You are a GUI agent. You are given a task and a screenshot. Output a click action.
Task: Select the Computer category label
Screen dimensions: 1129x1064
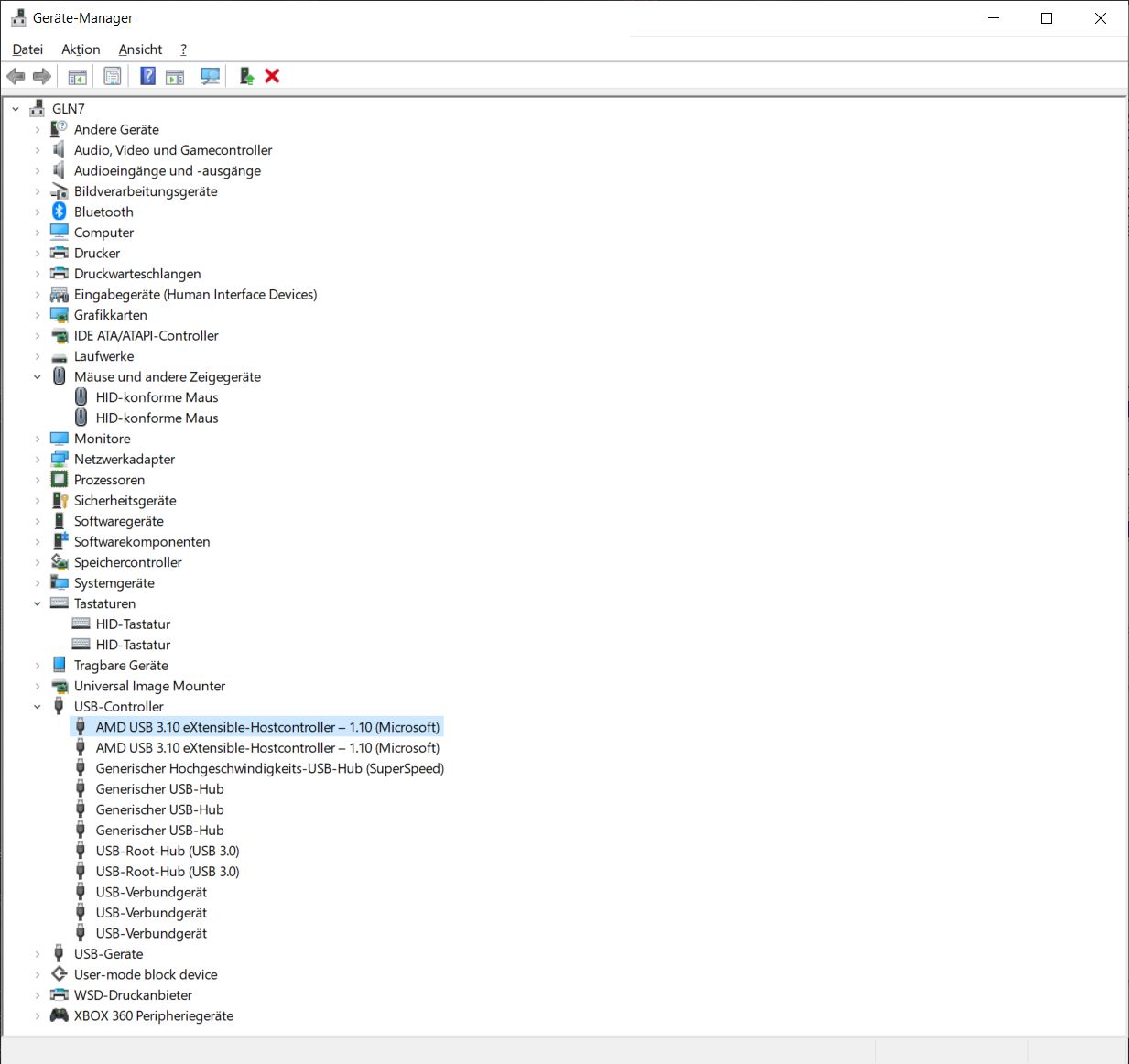point(103,233)
